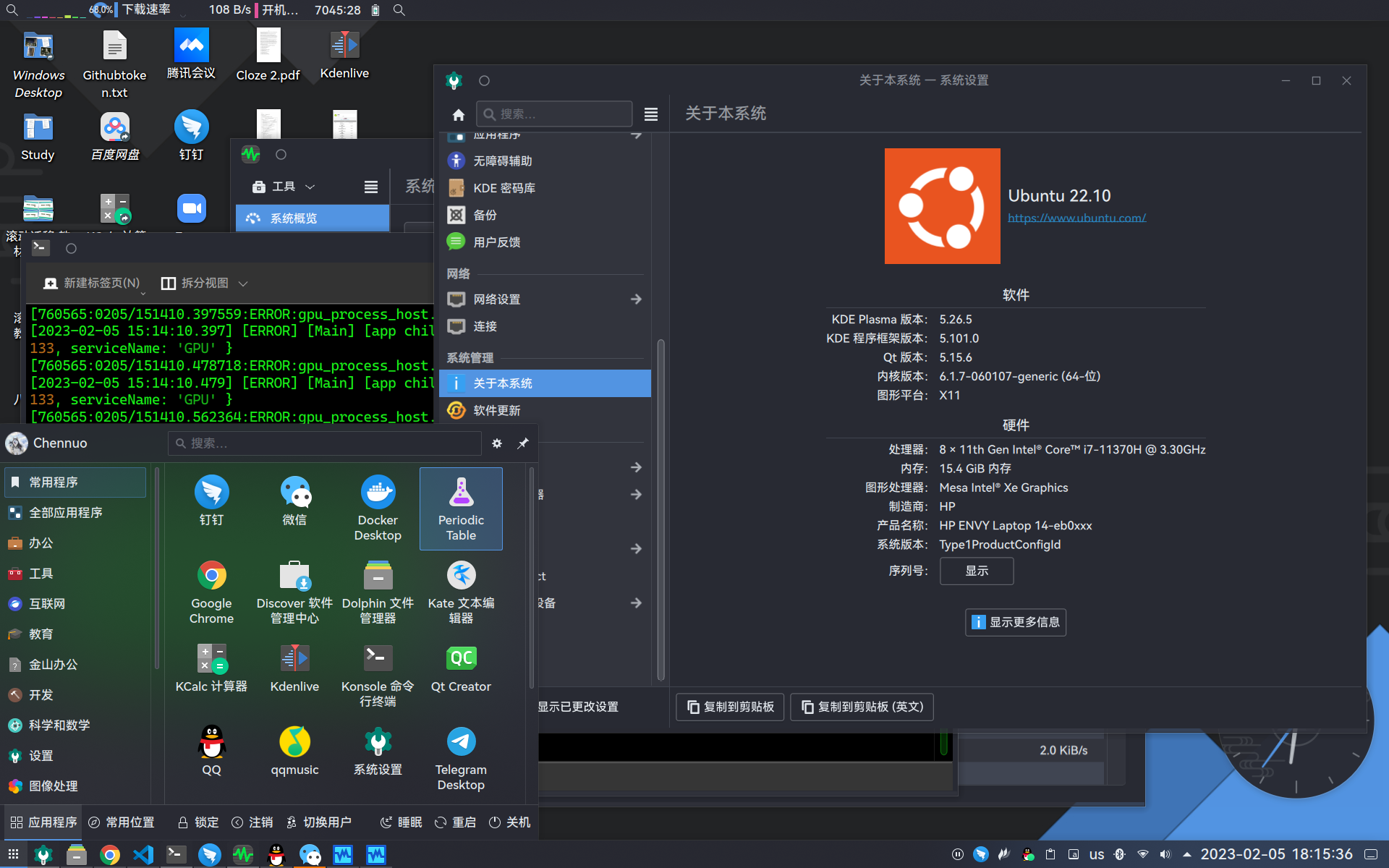The image size is (1389, 868).
Task: Open 连接 settings module
Action: coord(545,326)
